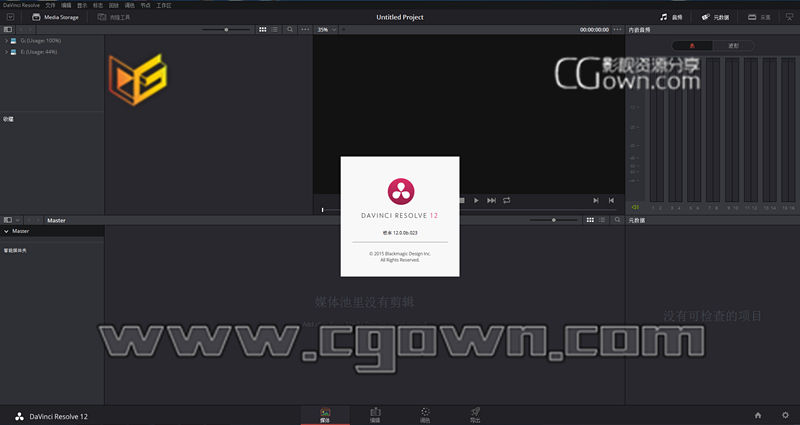The height and width of the screenshot is (425, 800).
Task: Click the capture button in top toolbar
Action: 759,17
